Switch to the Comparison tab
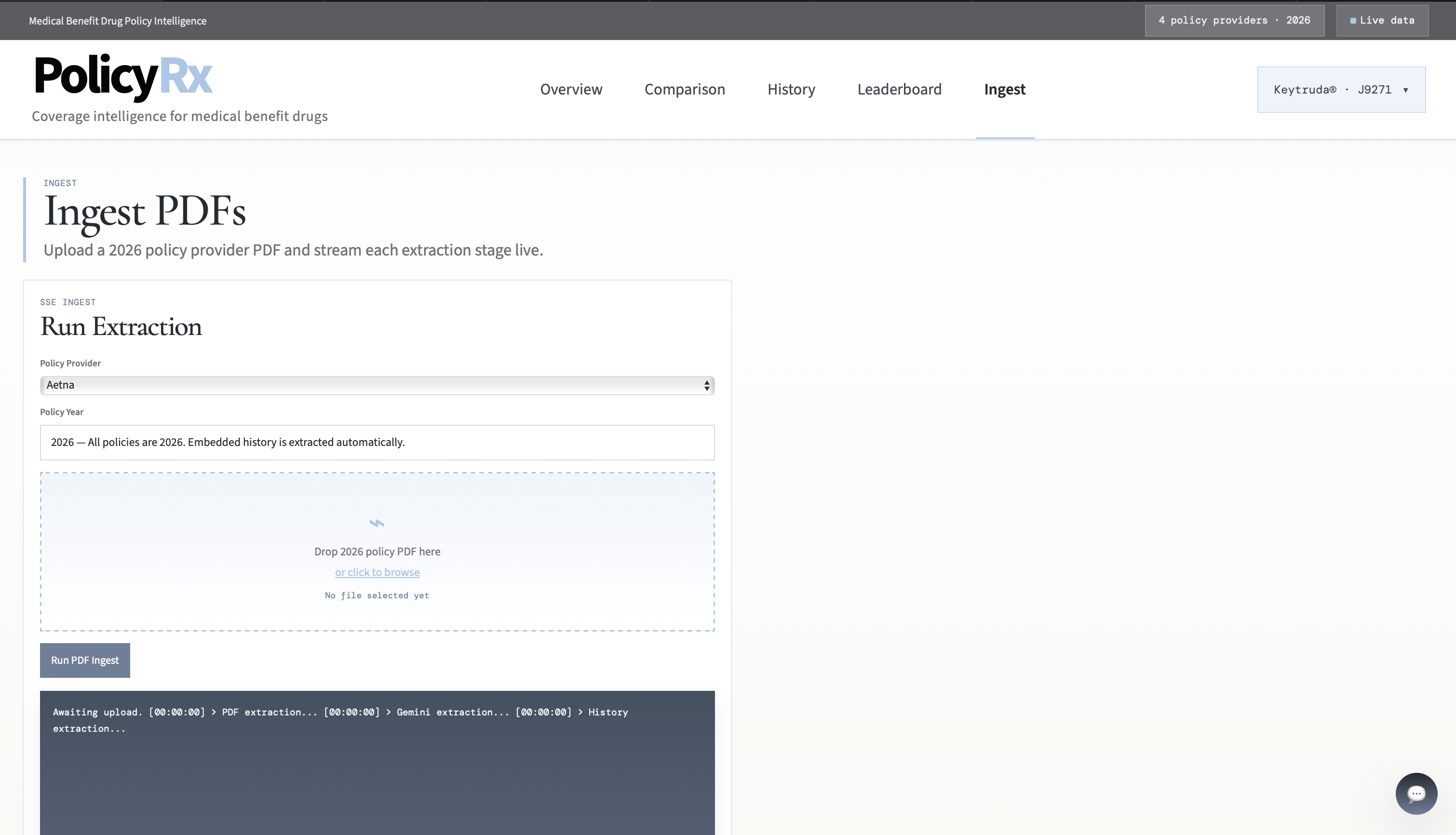This screenshot has width=1456, height=835. click(684, 90)
